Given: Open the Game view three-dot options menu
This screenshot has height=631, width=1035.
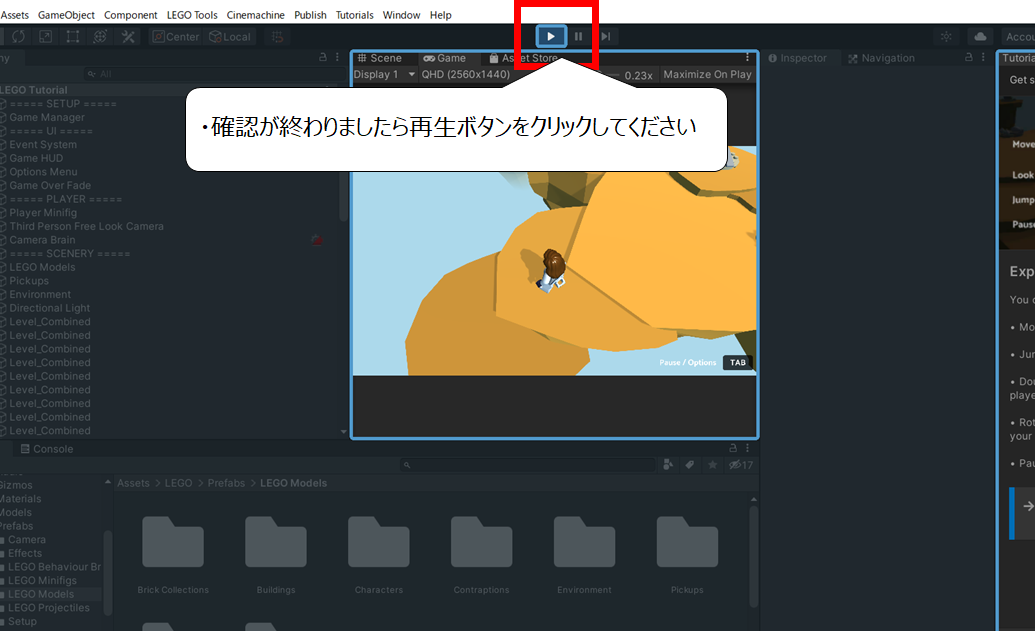Looking at the screenshot, I should [747, 58].
